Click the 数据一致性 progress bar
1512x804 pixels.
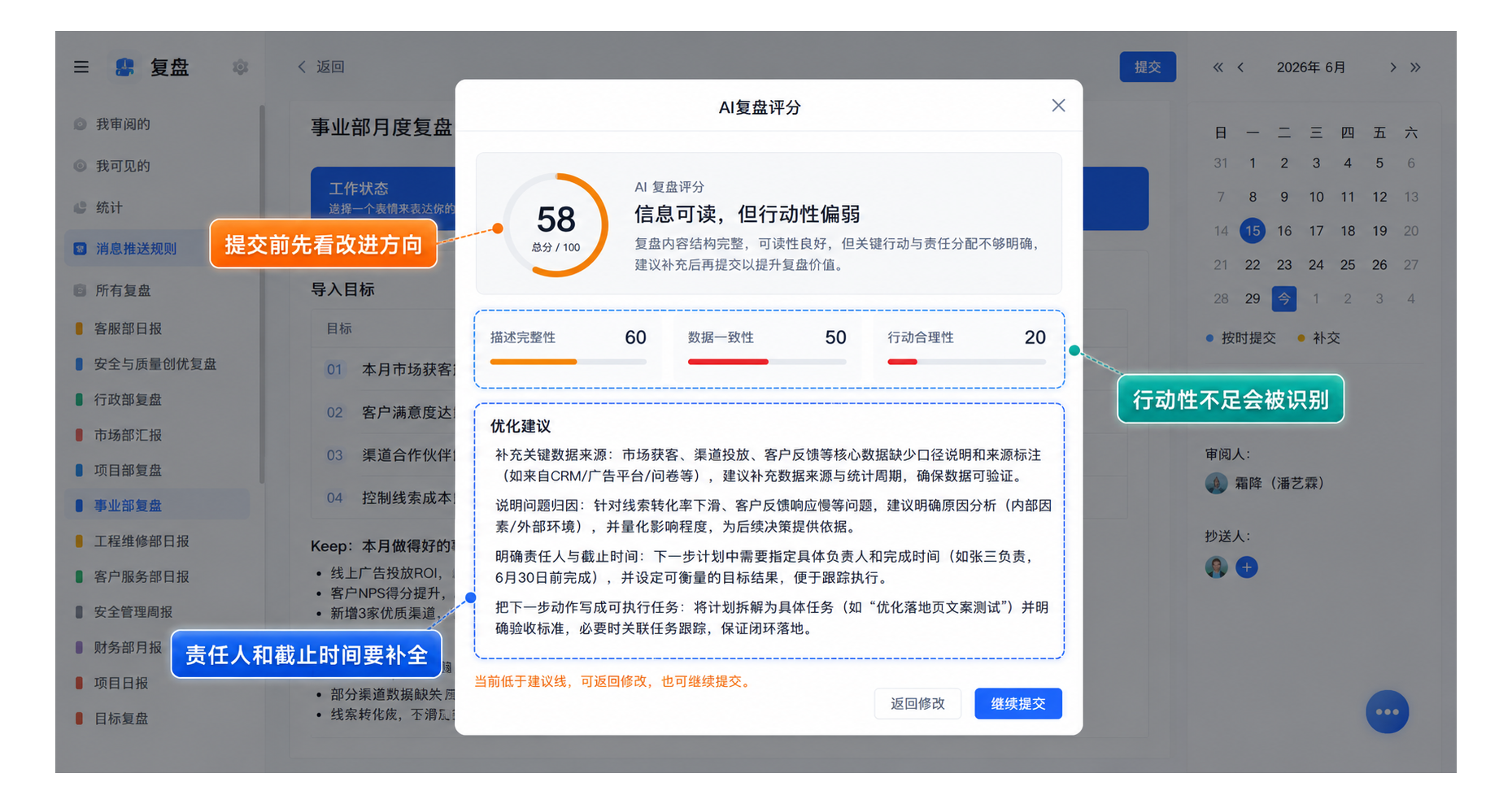pos(767,362)
